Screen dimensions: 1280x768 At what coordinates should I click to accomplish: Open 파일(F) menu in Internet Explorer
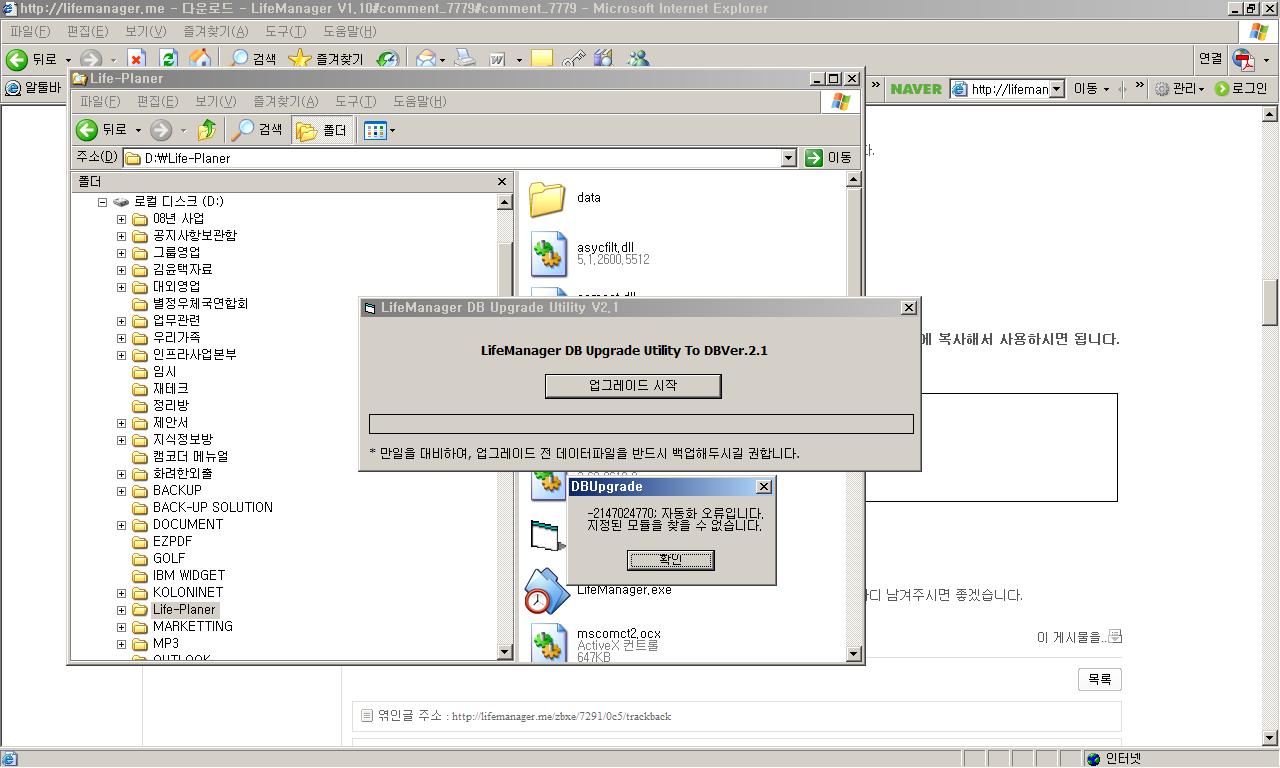(x=30, y=32)
